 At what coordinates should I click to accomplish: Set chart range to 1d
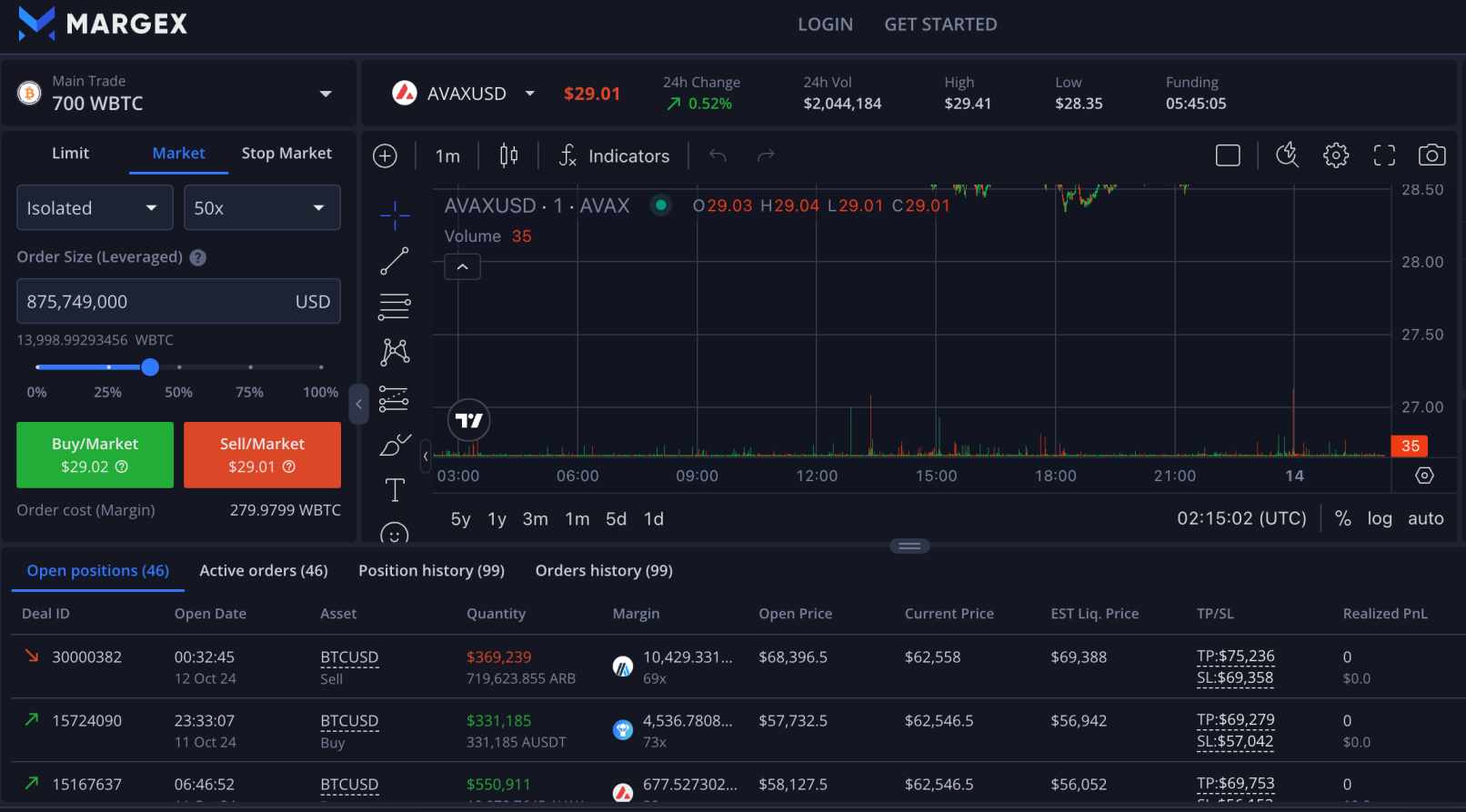pyautogui.click(x=654, y=518)
